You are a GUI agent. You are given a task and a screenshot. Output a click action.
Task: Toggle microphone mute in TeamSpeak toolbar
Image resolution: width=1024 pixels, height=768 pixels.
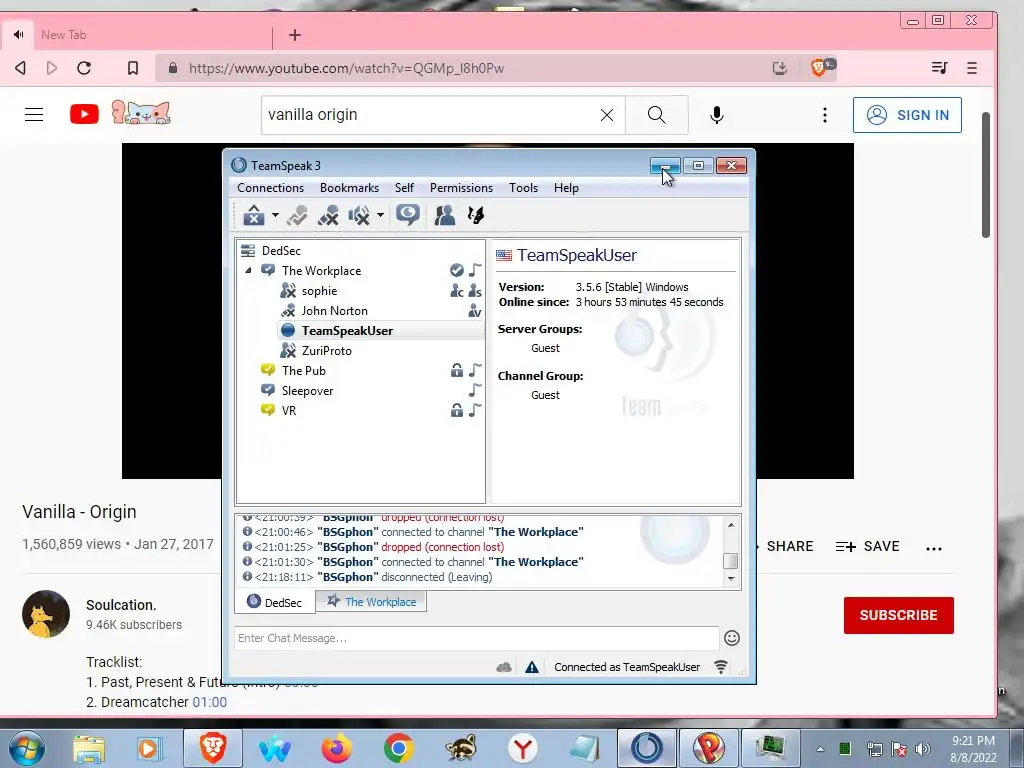(328, 215)
